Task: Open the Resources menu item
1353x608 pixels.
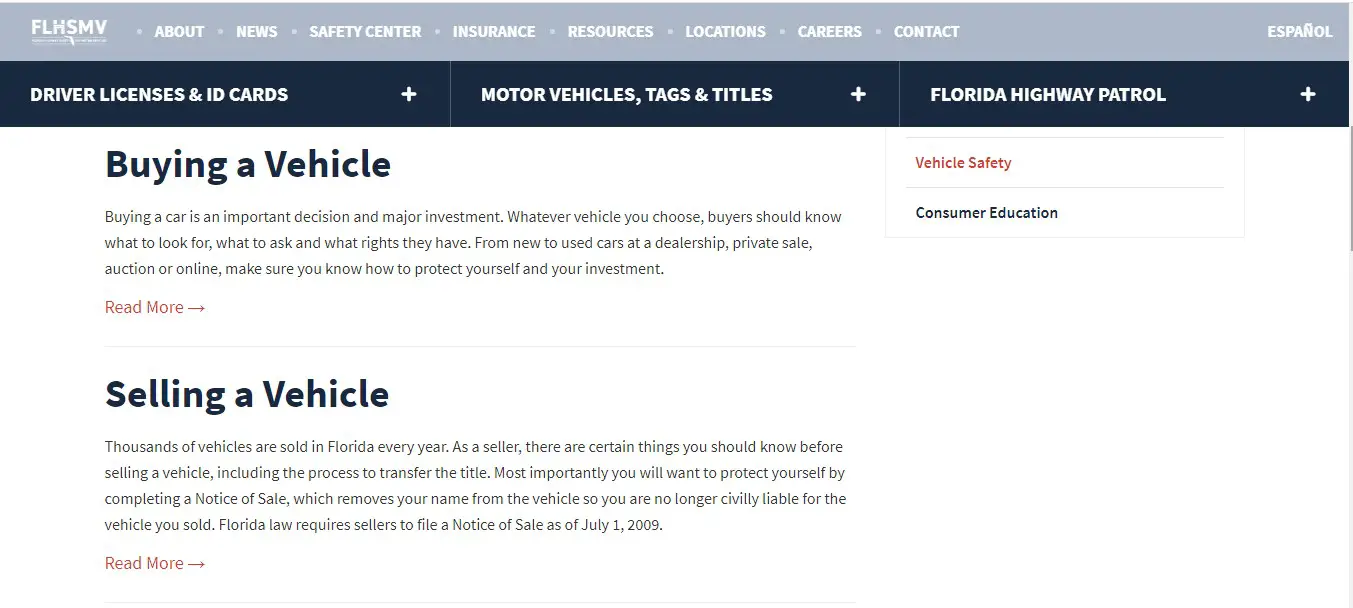Action: pos(610,31)
